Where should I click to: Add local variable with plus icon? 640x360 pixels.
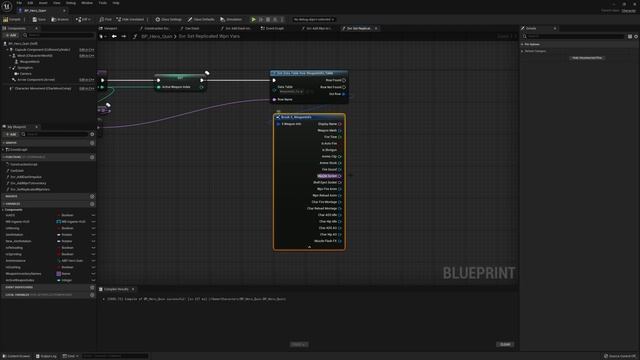[x=92, y=295]
